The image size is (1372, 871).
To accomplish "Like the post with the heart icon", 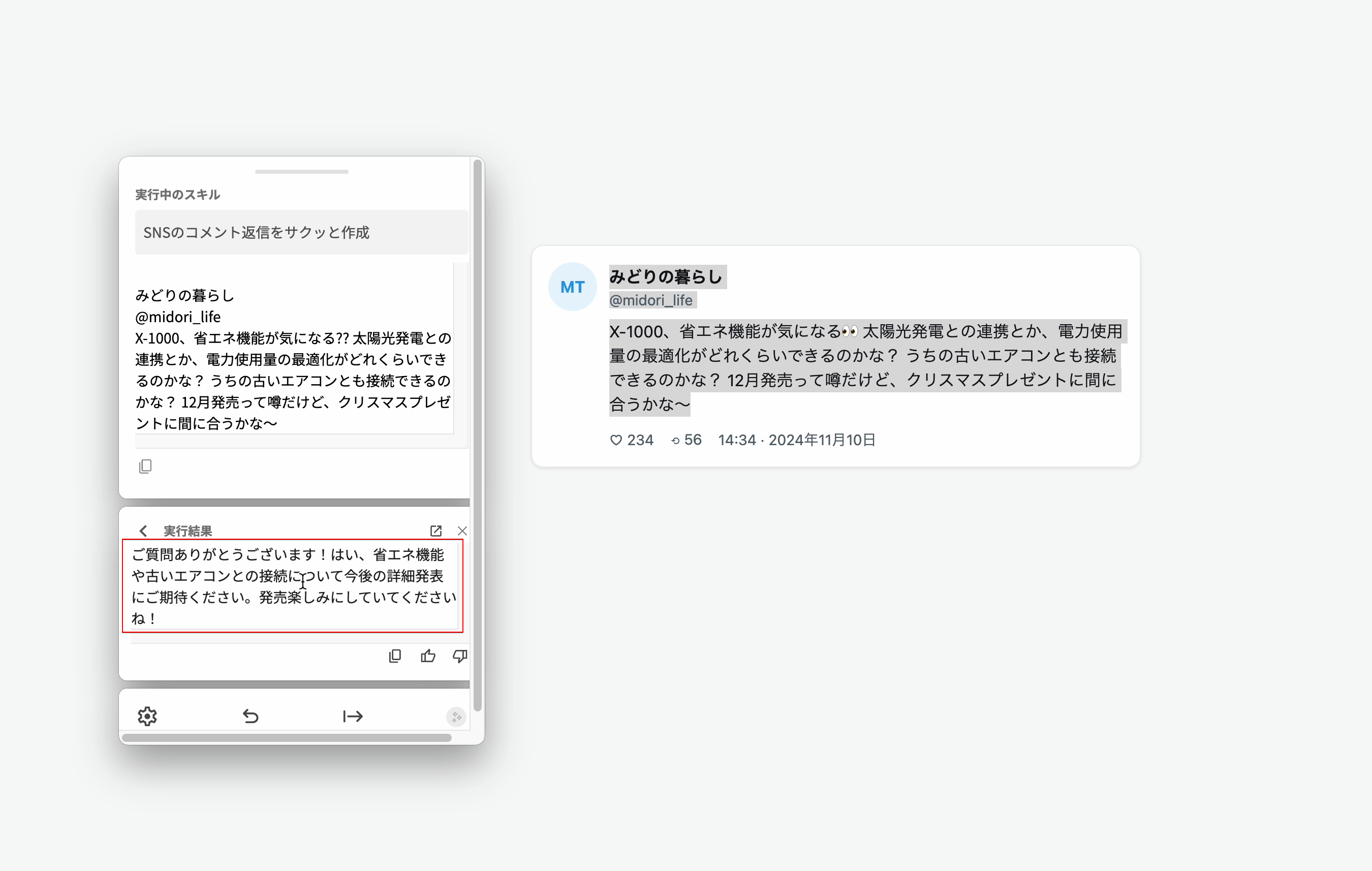I will click(615, 440).
